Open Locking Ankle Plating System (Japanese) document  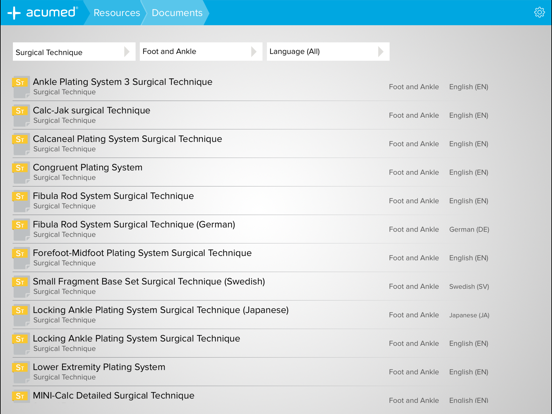click(x=161, y=310)
